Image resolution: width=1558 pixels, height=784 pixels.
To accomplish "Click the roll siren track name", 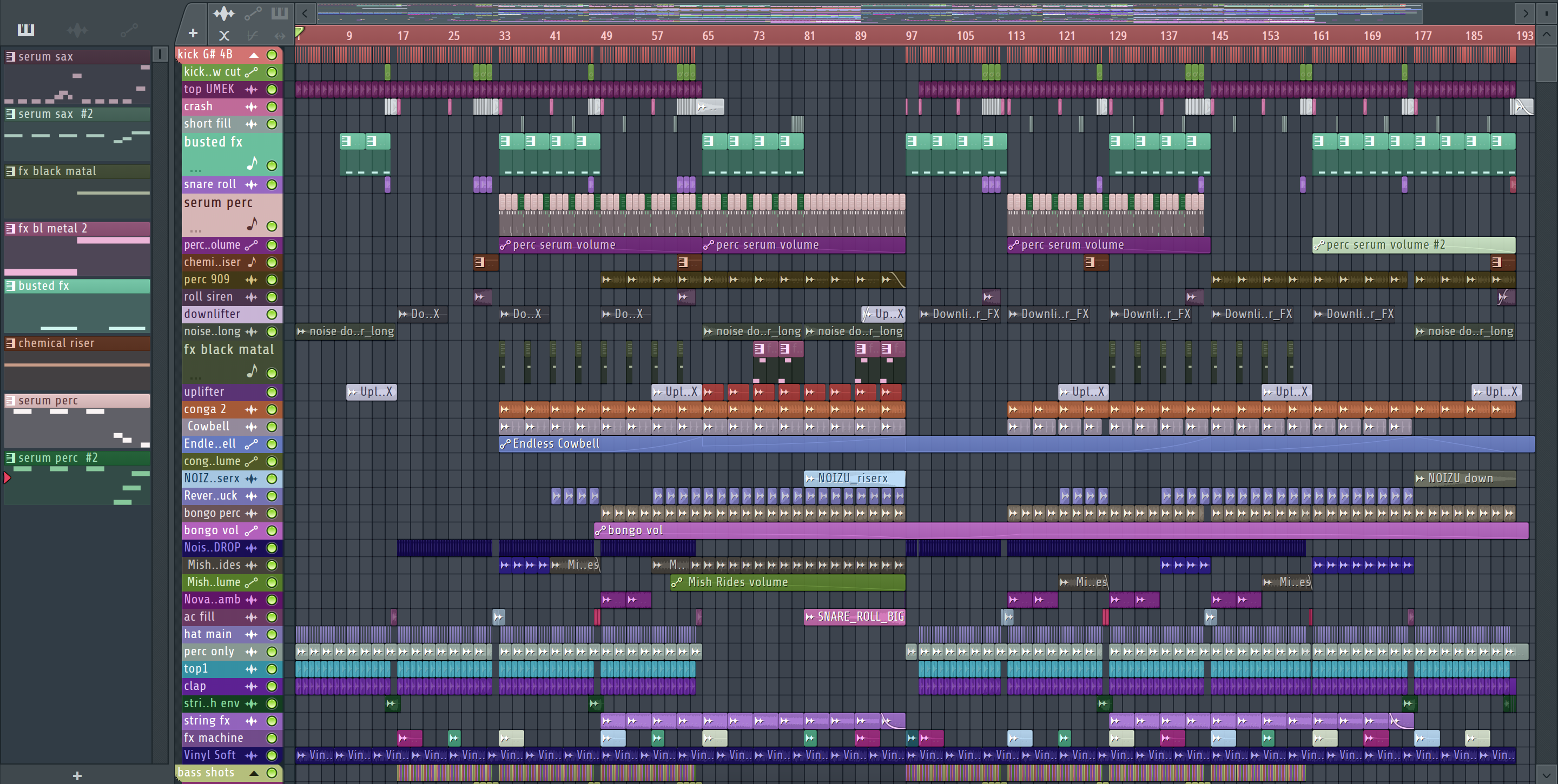I will tap(208, 297).
